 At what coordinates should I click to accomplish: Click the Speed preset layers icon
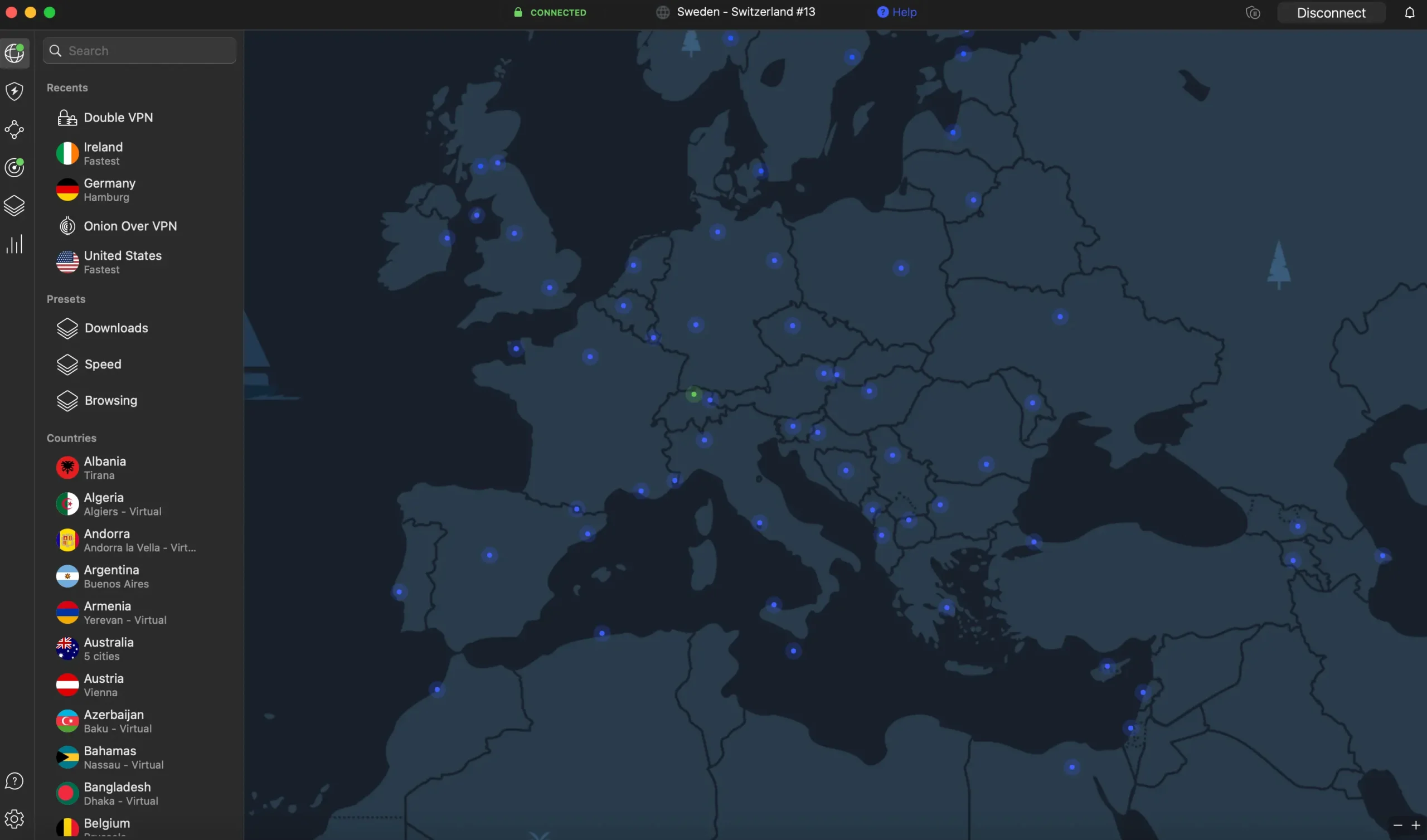(x=67, y=365)
